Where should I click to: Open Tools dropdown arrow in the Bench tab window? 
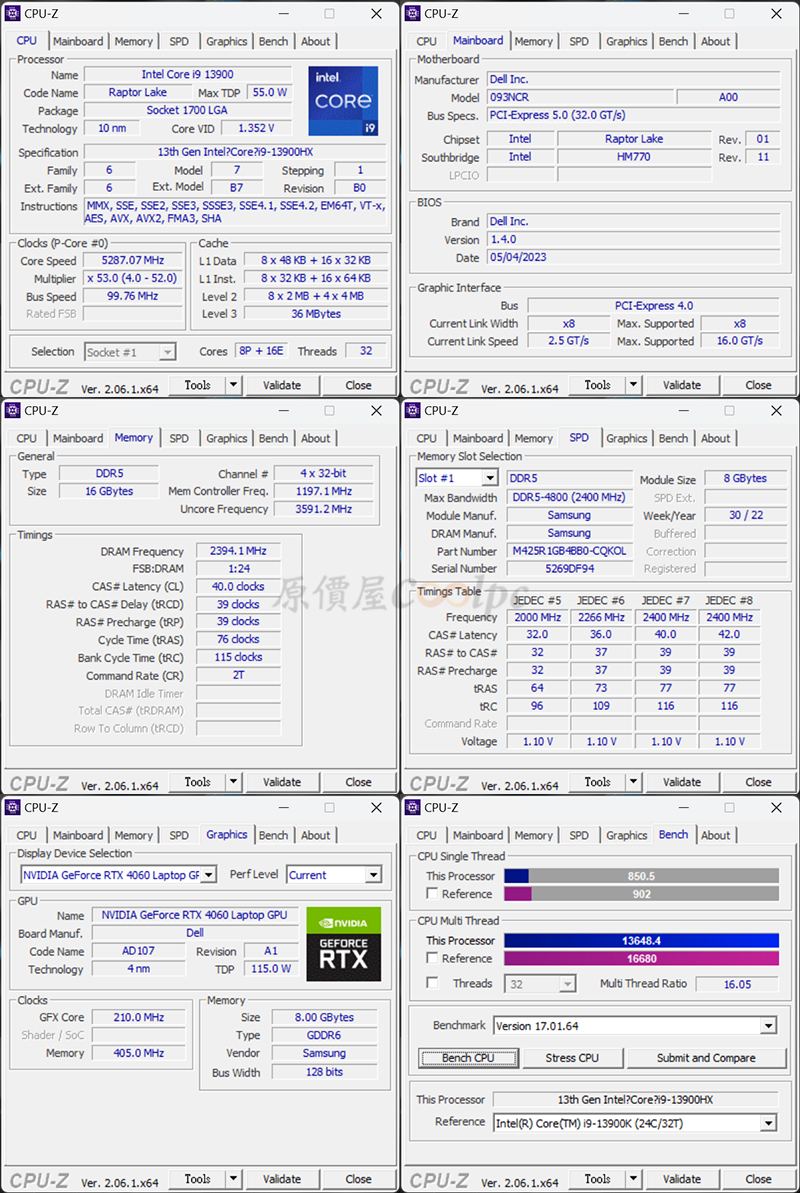point(634,1179)
